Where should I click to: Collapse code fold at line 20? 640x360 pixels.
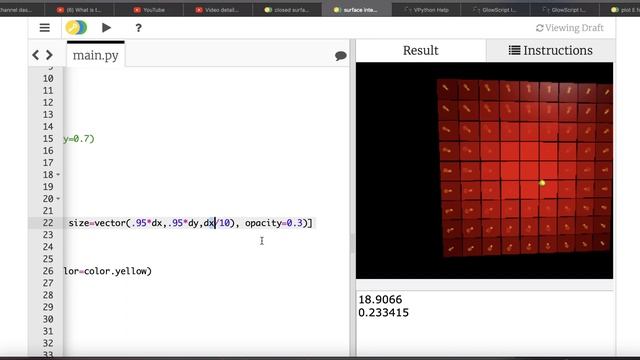(x=58, y=199)
